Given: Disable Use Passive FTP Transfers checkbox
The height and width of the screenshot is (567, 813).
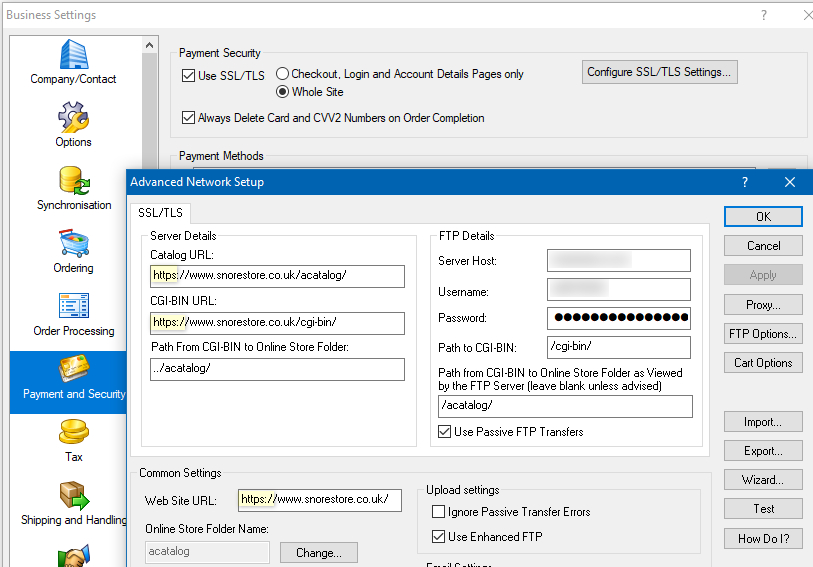Looking at the screenshot, I should point(445,432).
